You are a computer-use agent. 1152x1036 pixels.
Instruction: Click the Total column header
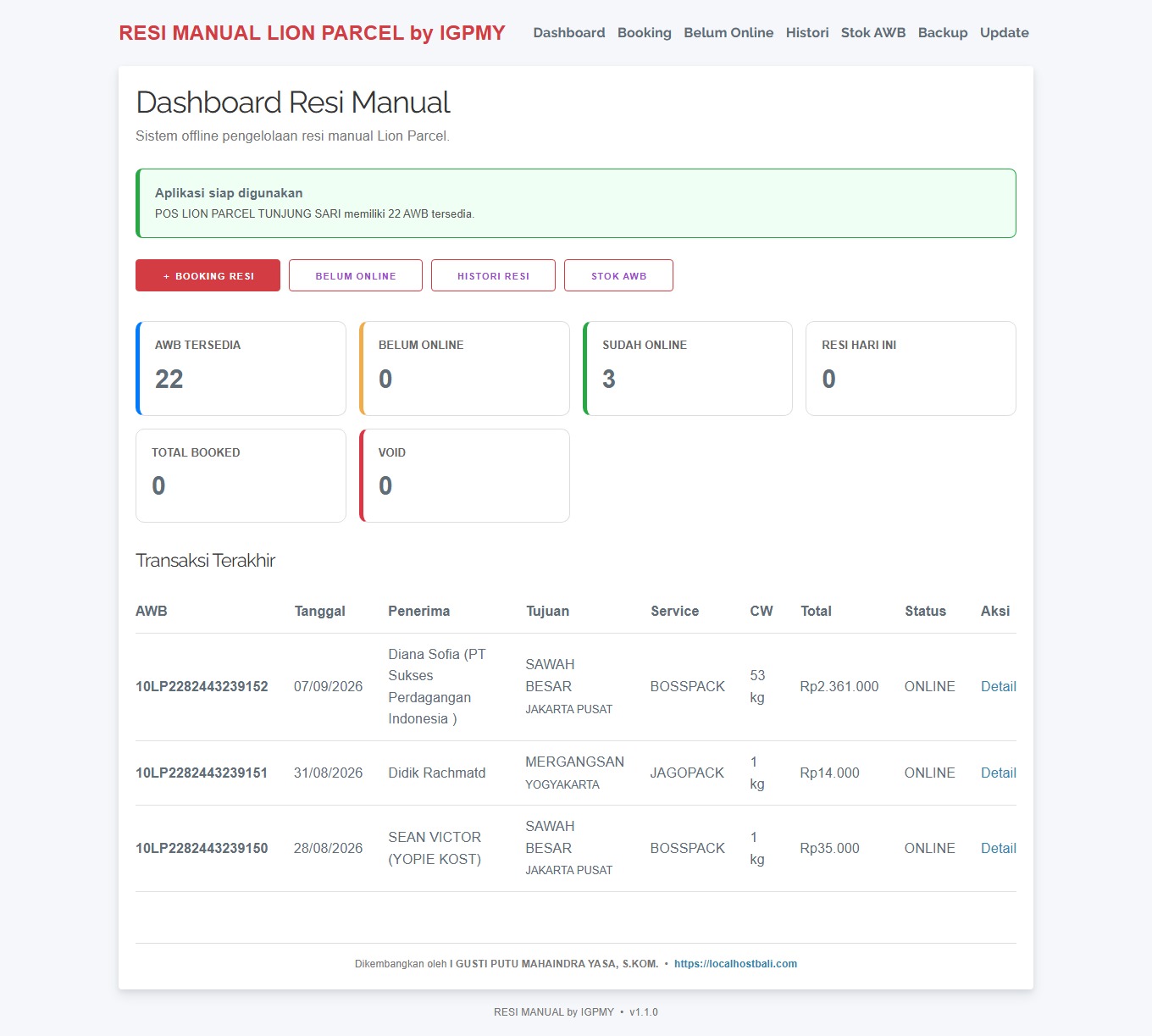(x=817, y=611)
